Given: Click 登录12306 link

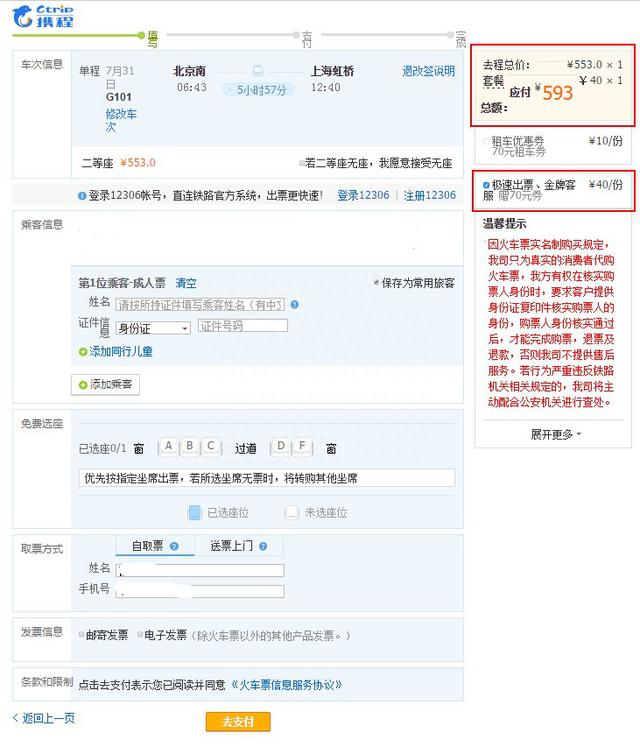Looking at the screenshot, I should pyautogui.click(x=363, y=195).
